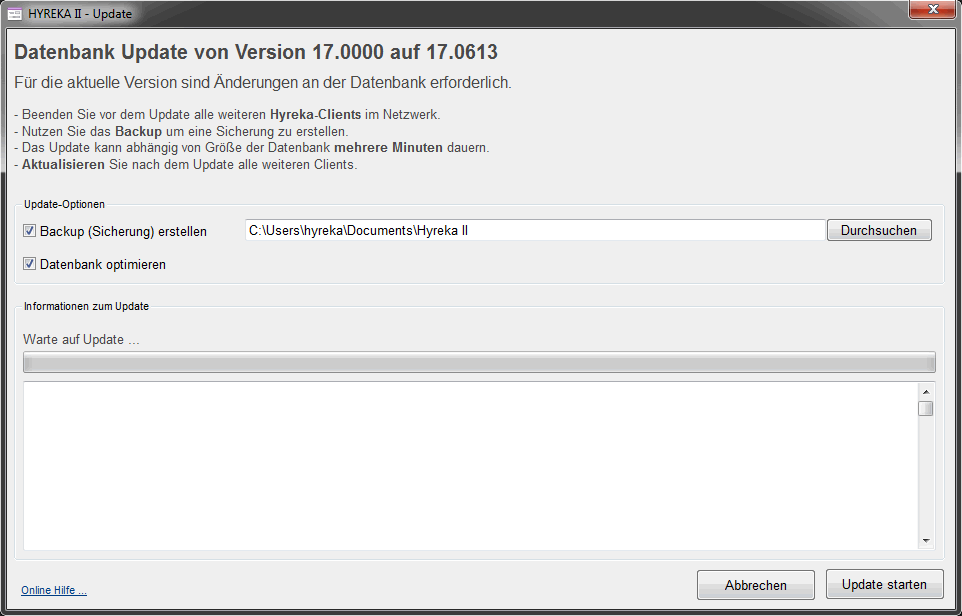Image resolution: width=962 pixels, height=616 pixels.
Task: Uncheck Backup (Sicherung) erstellen checkbox
Action: tap(29, 231)
